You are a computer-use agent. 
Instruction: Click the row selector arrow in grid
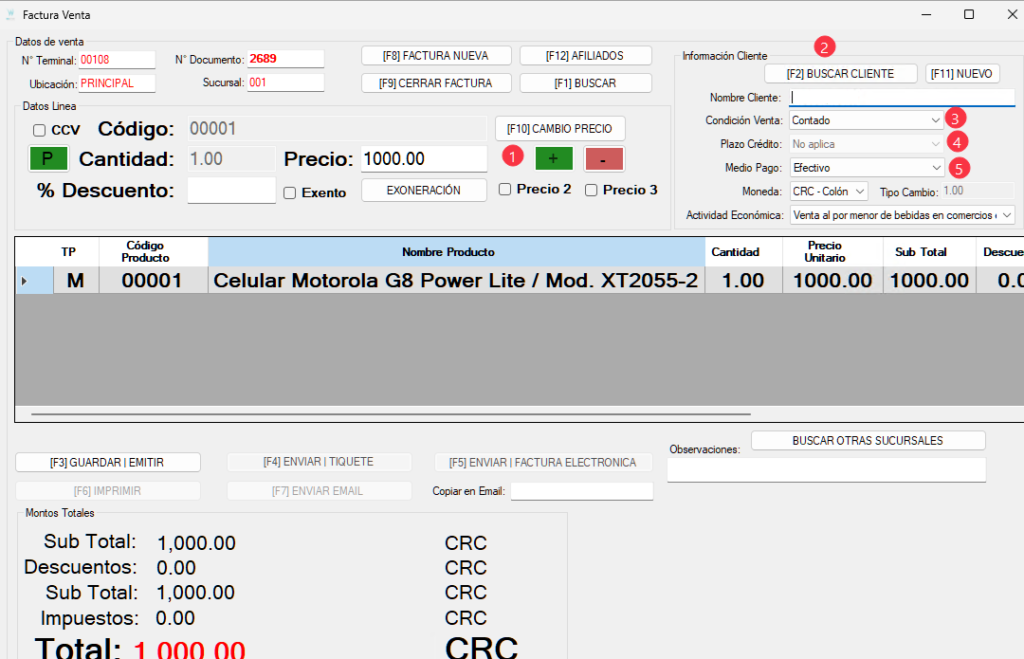pyautogui.click(x=24, y=281)
